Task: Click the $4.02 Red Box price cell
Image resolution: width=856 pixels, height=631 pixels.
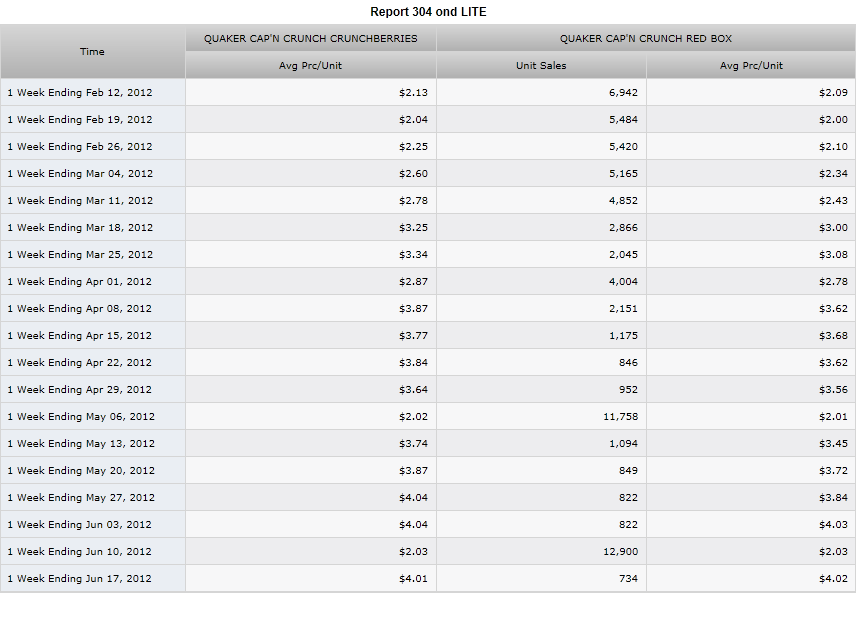Action: (751, 579)
